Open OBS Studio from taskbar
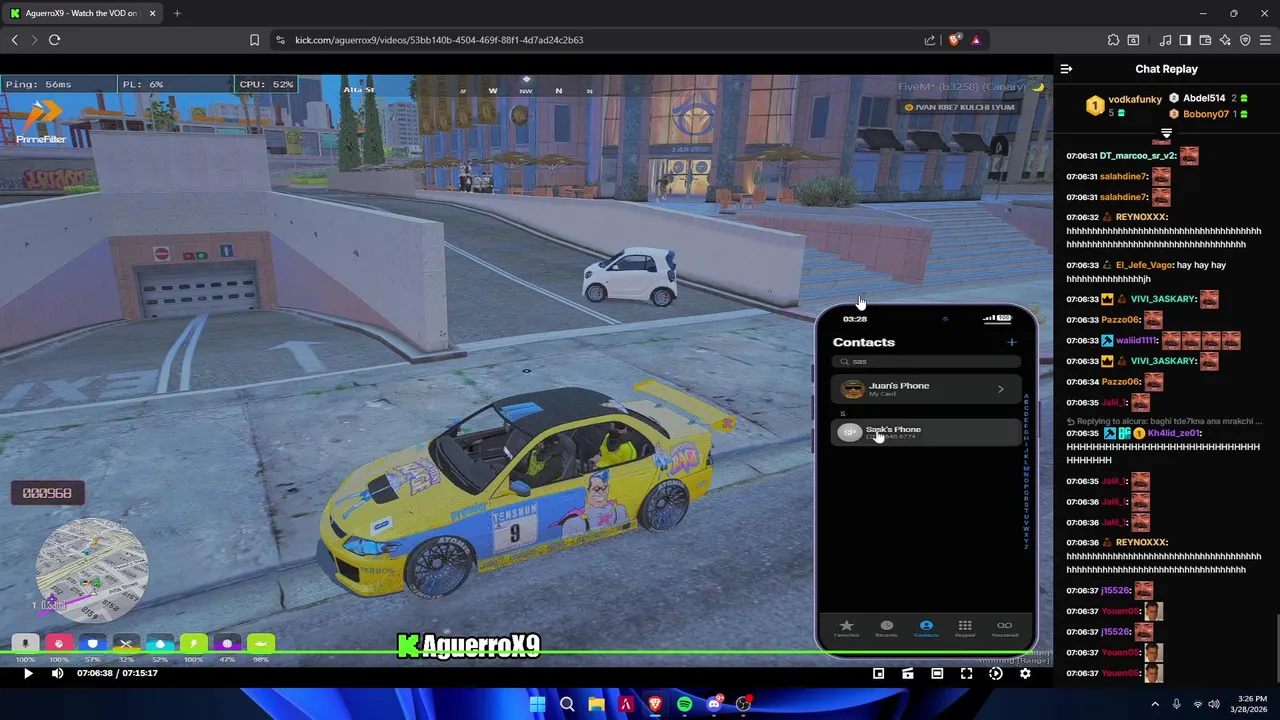This screenshot has width=1280, height=720. click(743, 704)
